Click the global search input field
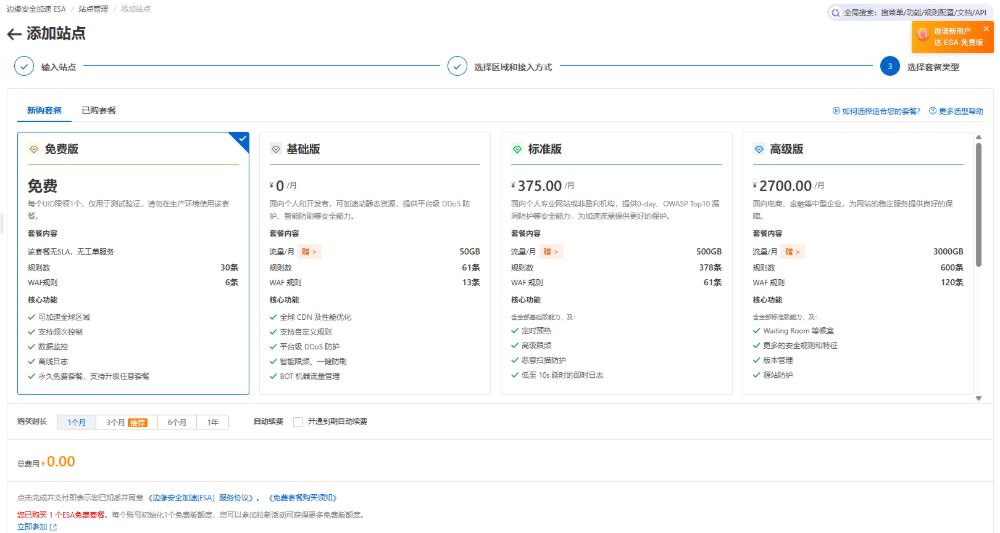1000x533 pixels. tap(915, 12)
